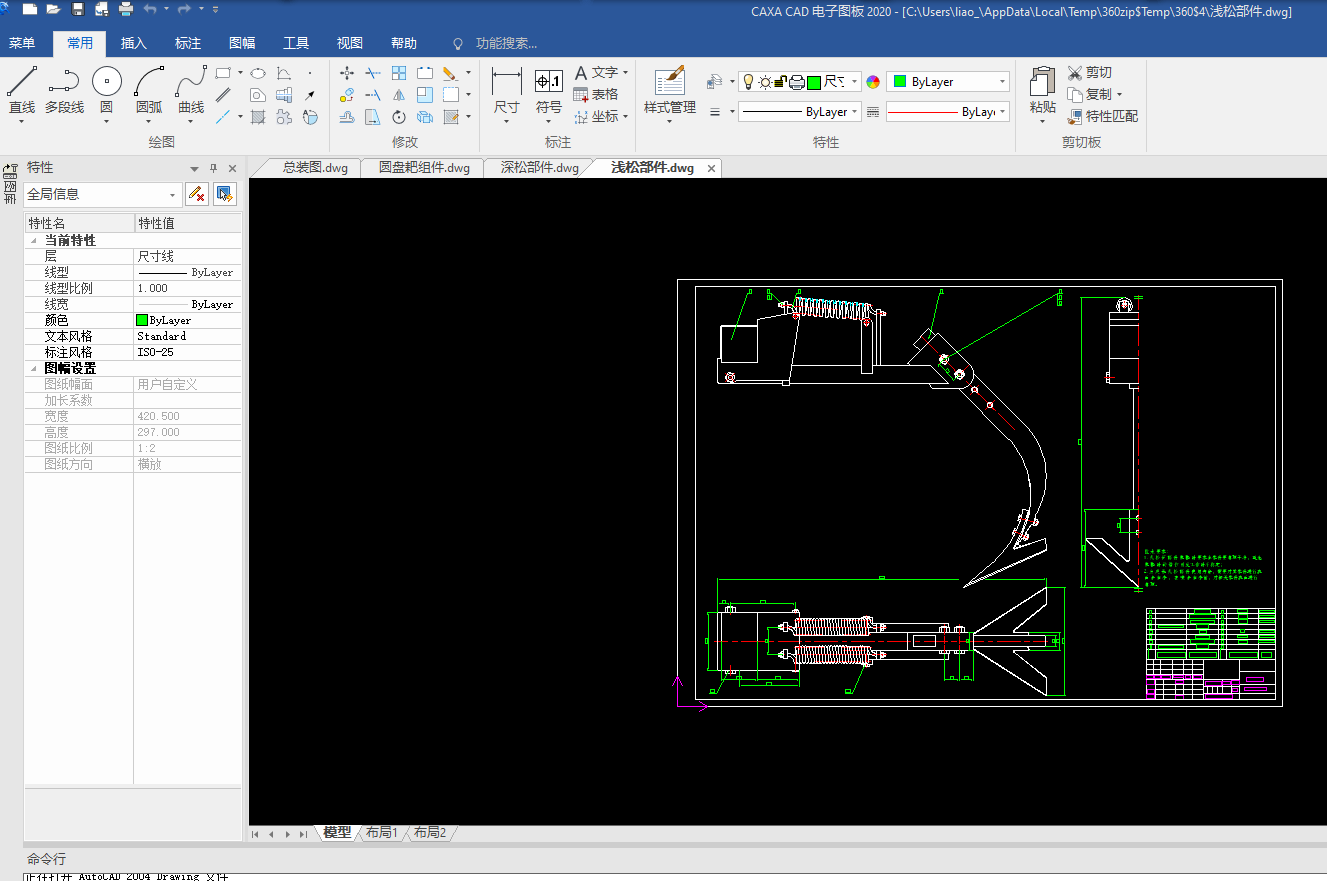Switch to the 标注 ribbon tab
Screen dimensions: 1327x881
pyautogui.click(x=187, y=43)
